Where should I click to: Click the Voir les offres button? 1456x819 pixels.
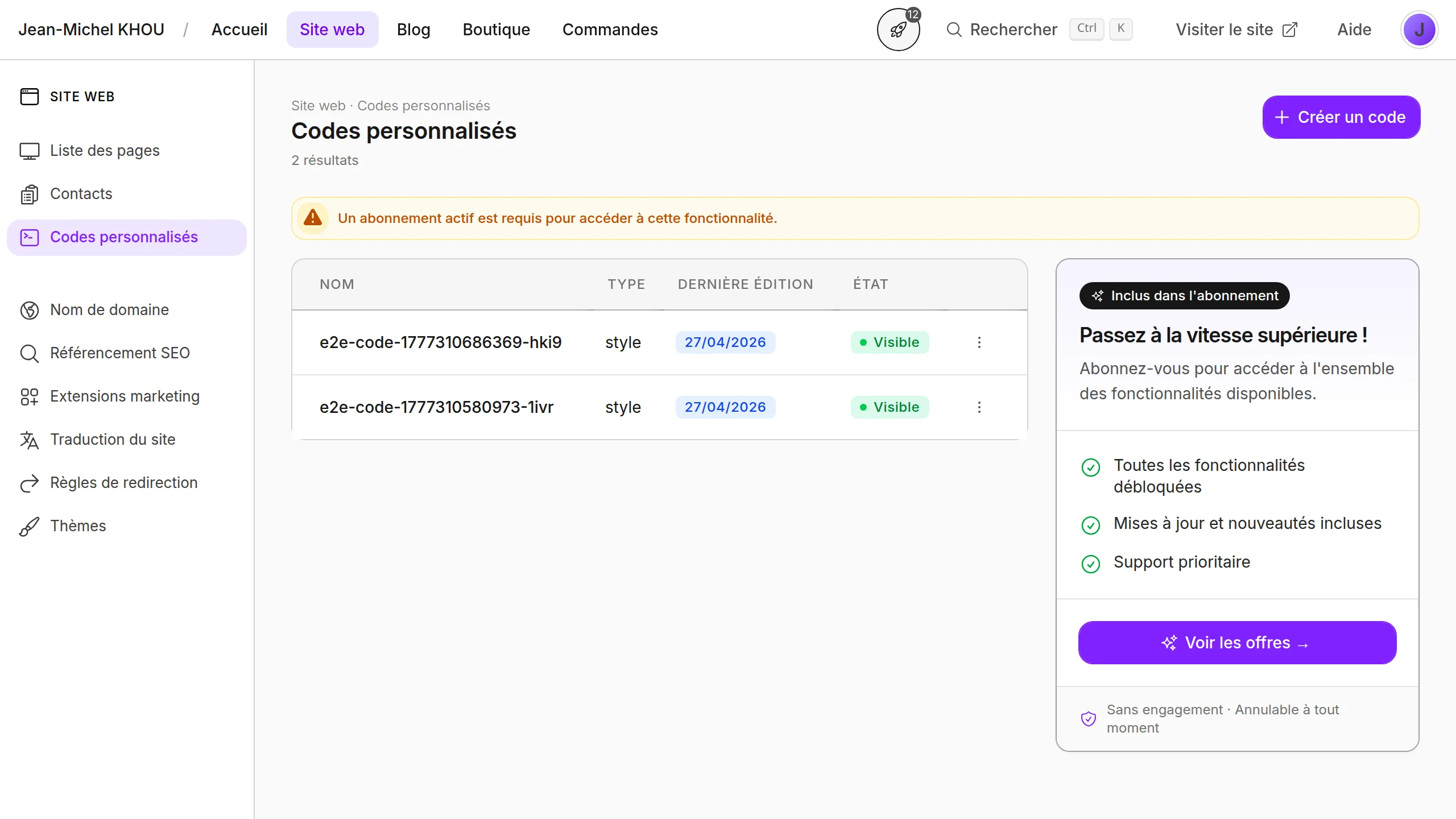tap(1237, 643)
